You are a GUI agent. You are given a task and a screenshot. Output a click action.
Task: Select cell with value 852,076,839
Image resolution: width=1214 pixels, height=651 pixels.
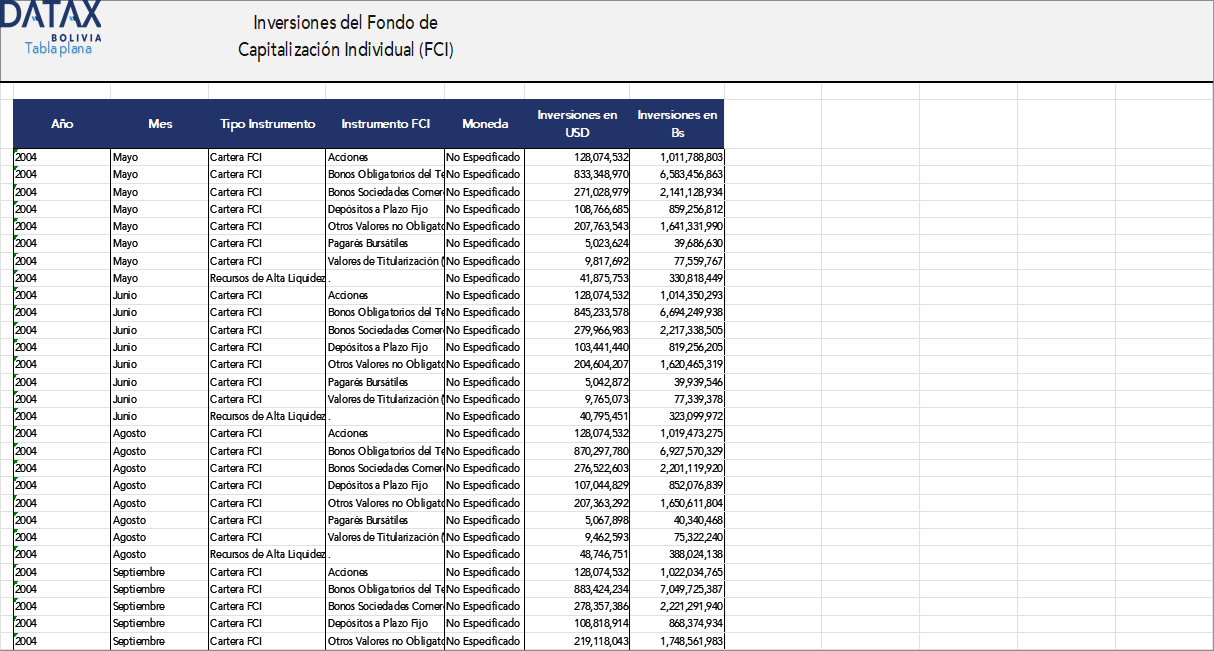(x=678, y=485)
